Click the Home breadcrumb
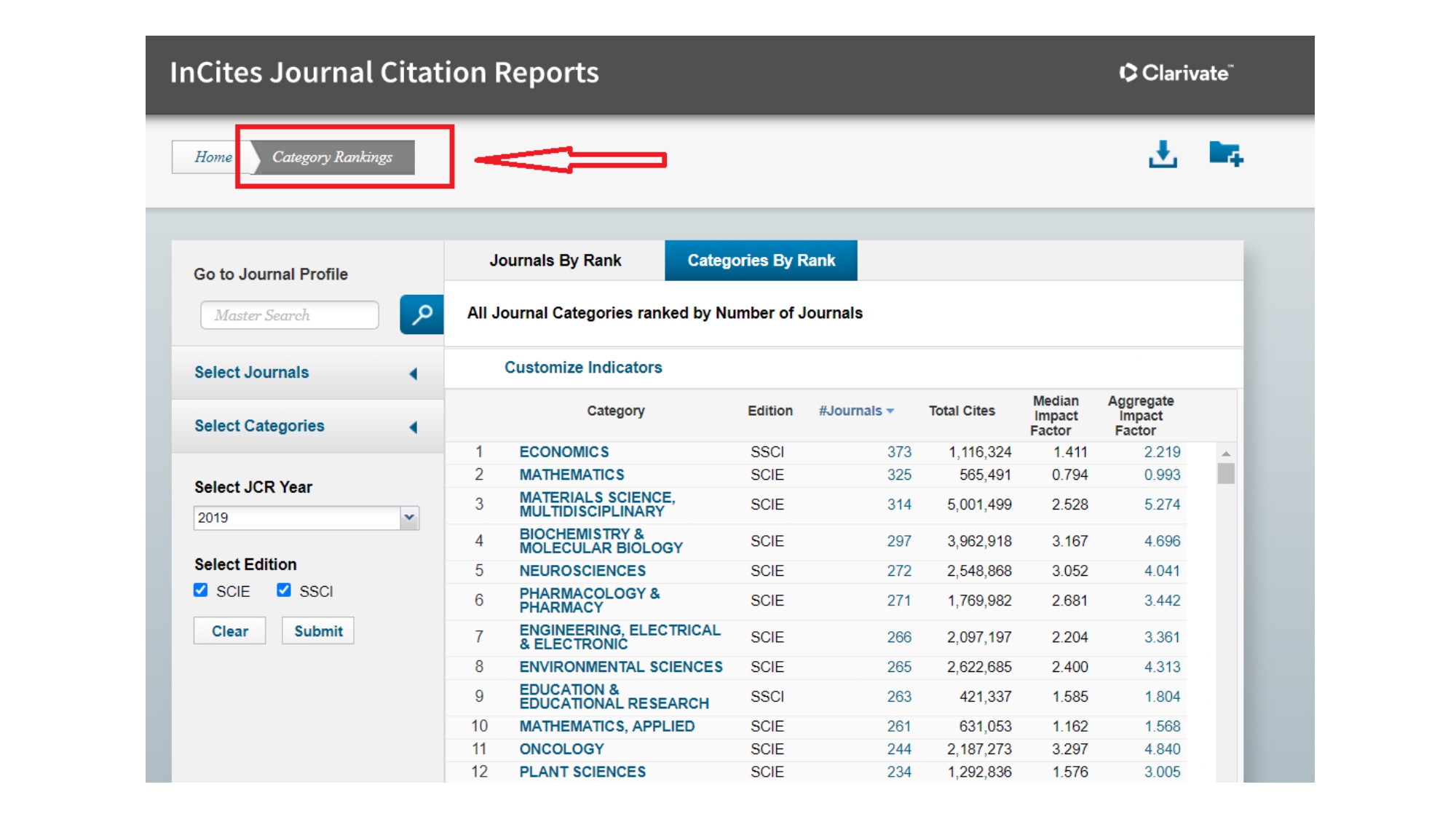 213,157
